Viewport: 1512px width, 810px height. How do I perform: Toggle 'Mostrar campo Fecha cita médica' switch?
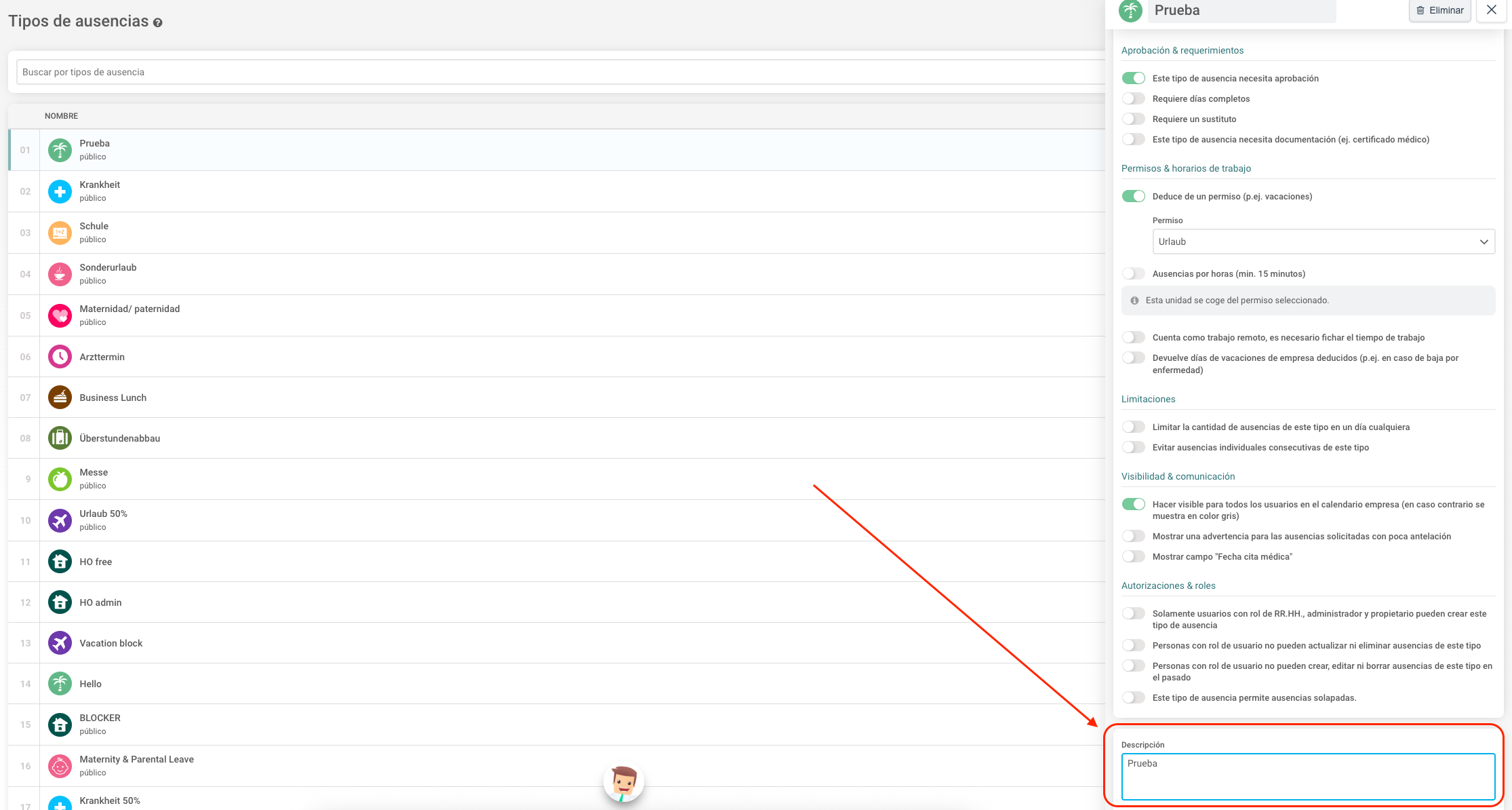[1134, 557]
